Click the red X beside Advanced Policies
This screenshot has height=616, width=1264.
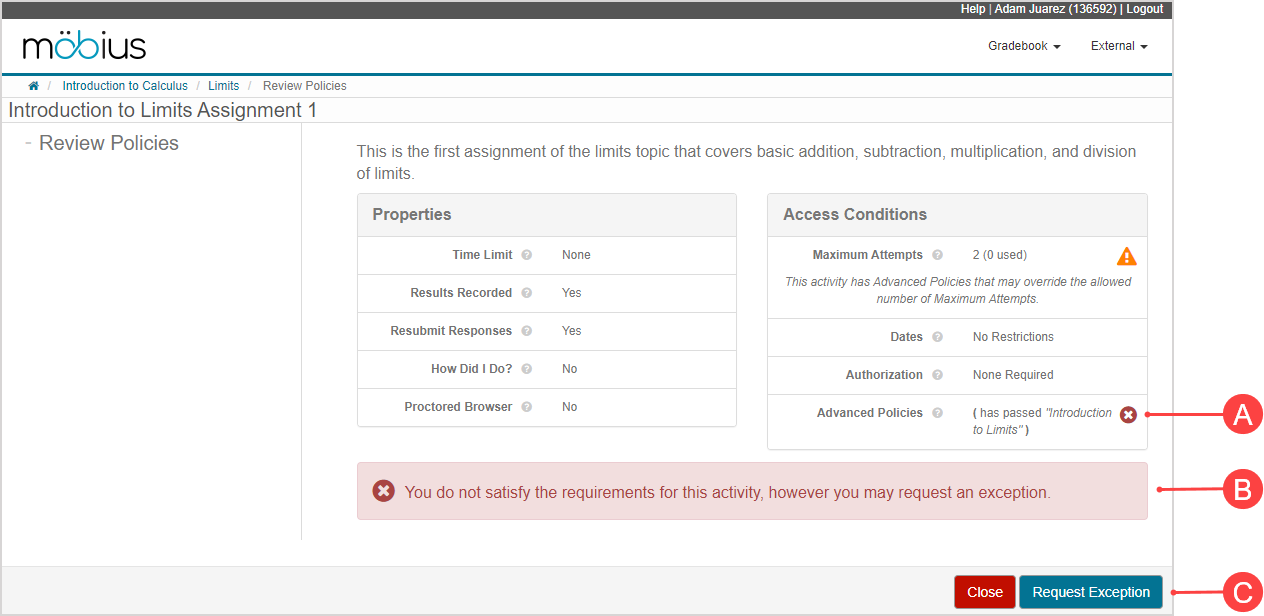point(1128,414)
